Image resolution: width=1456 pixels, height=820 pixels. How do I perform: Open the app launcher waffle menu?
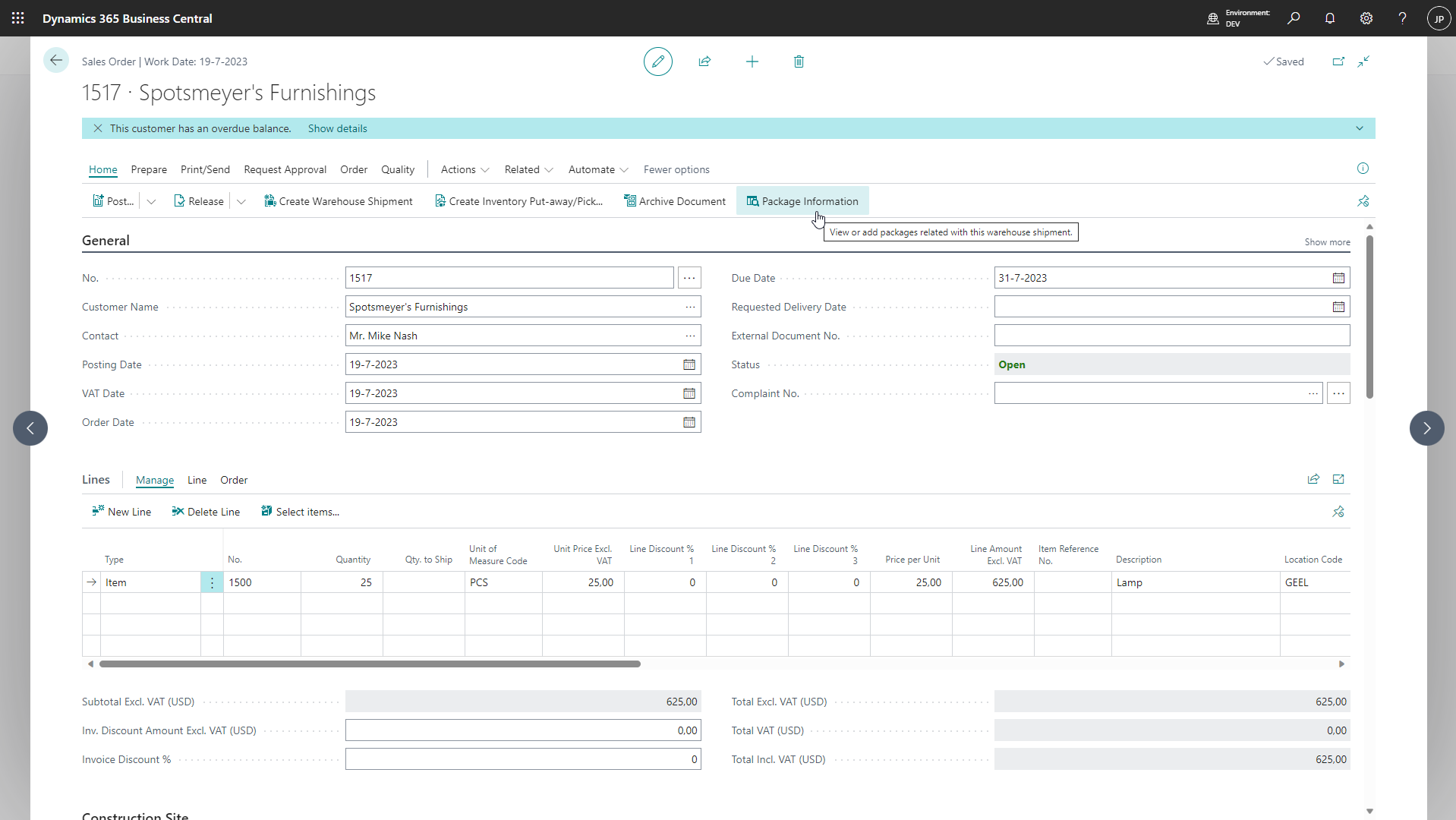click(x=18, y=18)
